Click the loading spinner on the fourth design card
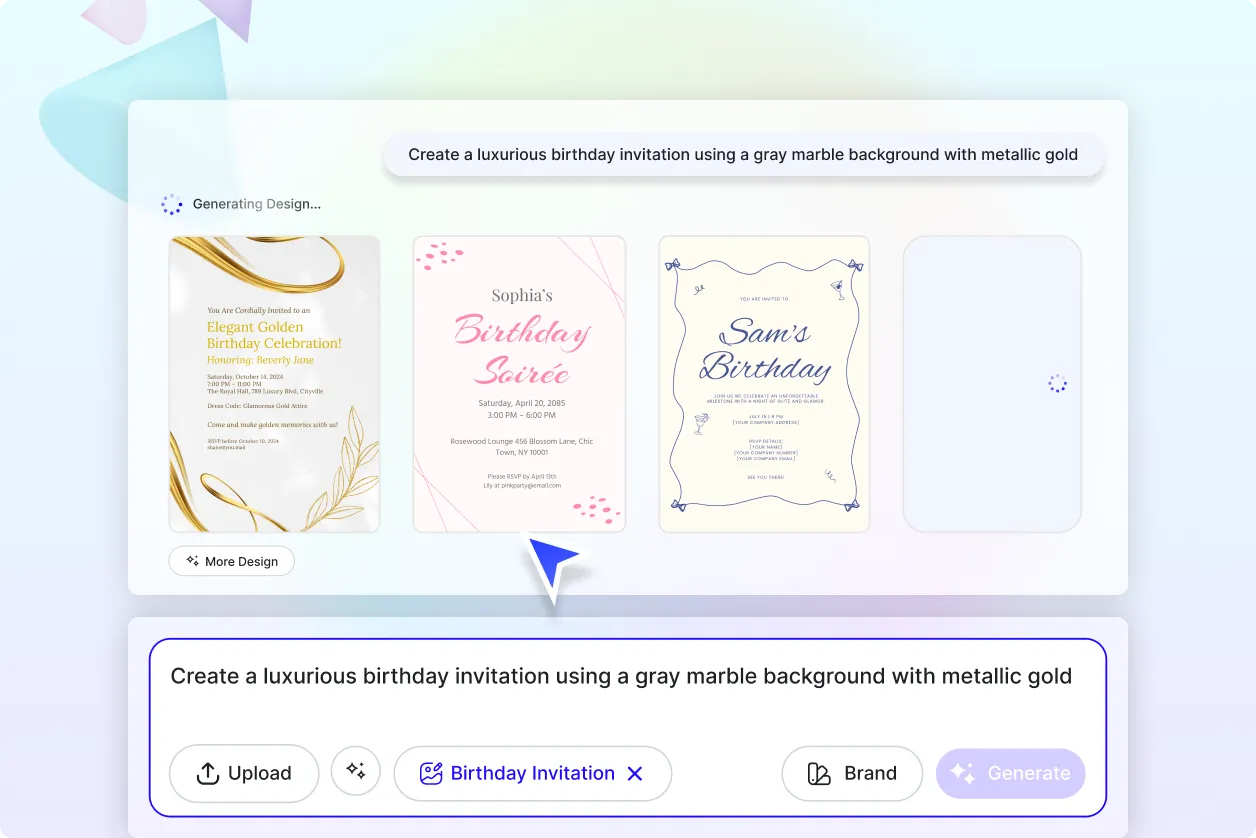The width and height of the screenshot is (1256, 838). (x=1056, y=383)
